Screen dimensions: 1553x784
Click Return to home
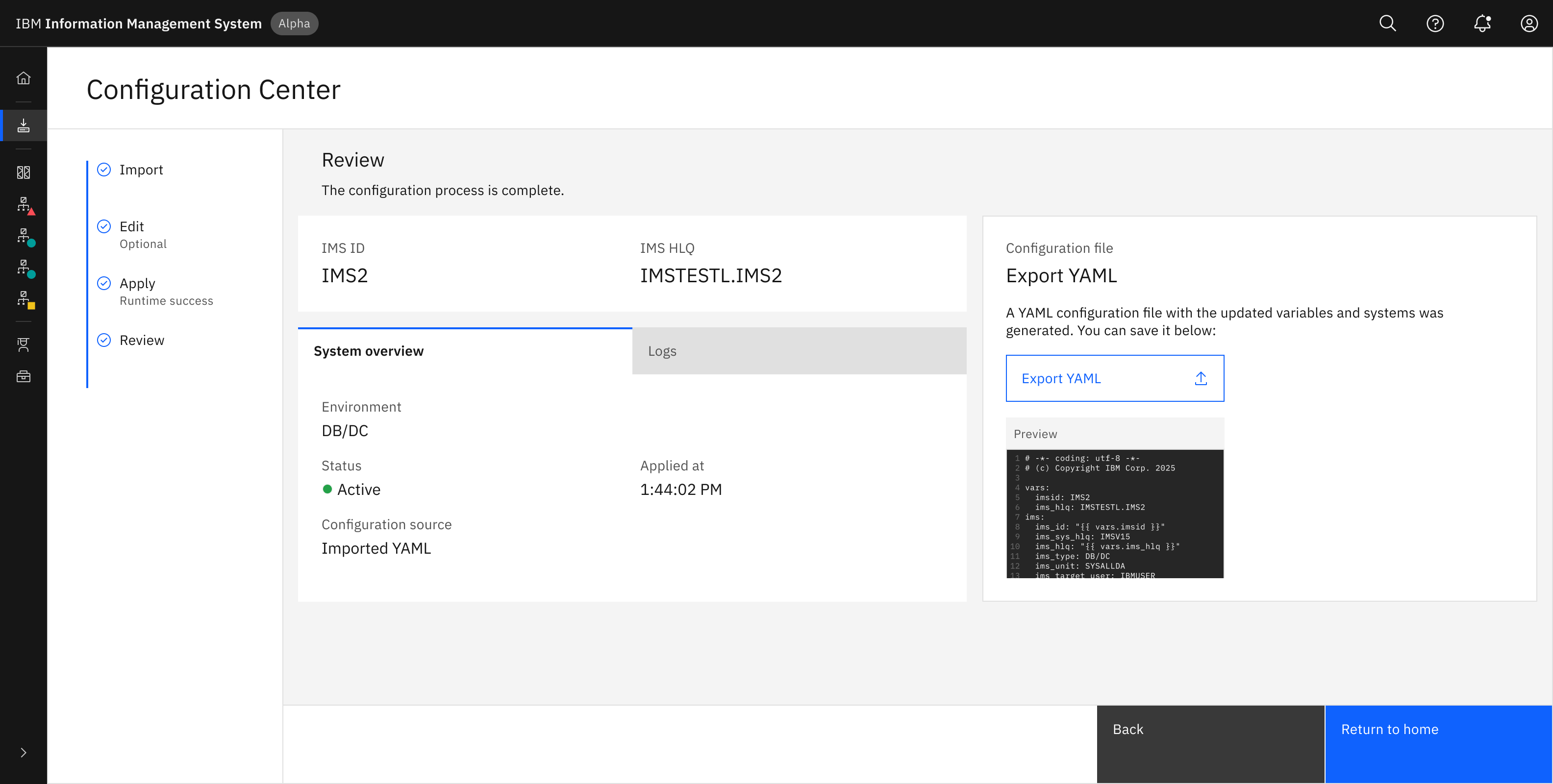(1438, 744)
